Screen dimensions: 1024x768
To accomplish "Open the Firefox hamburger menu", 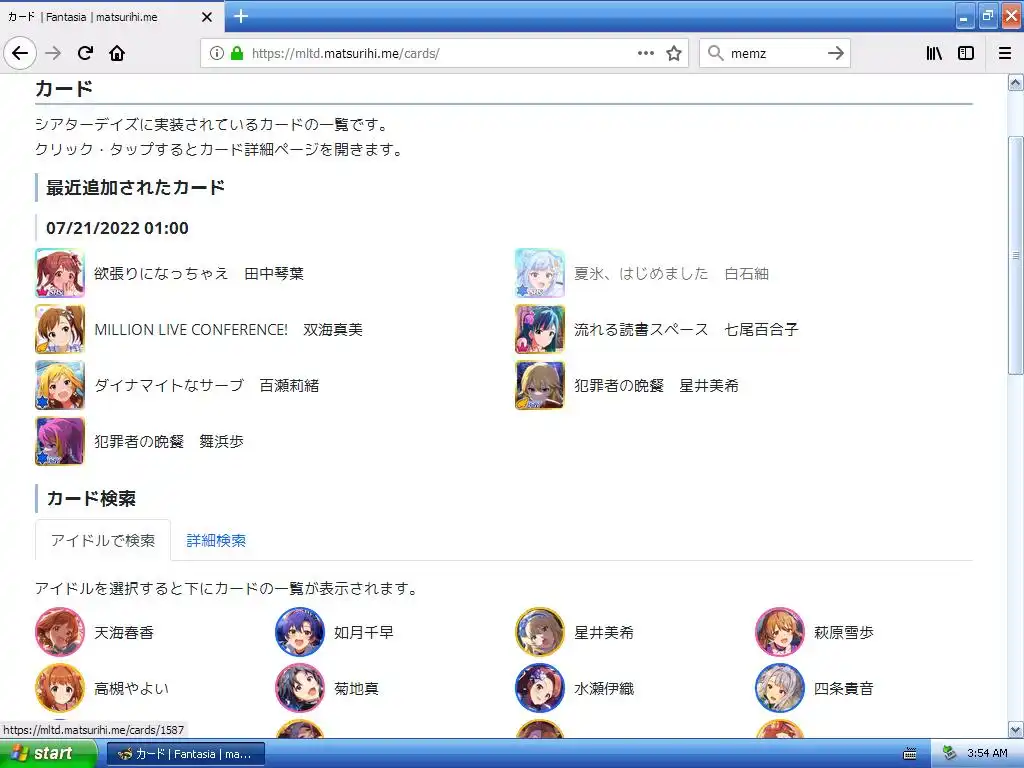I will tap(1005, 53).
